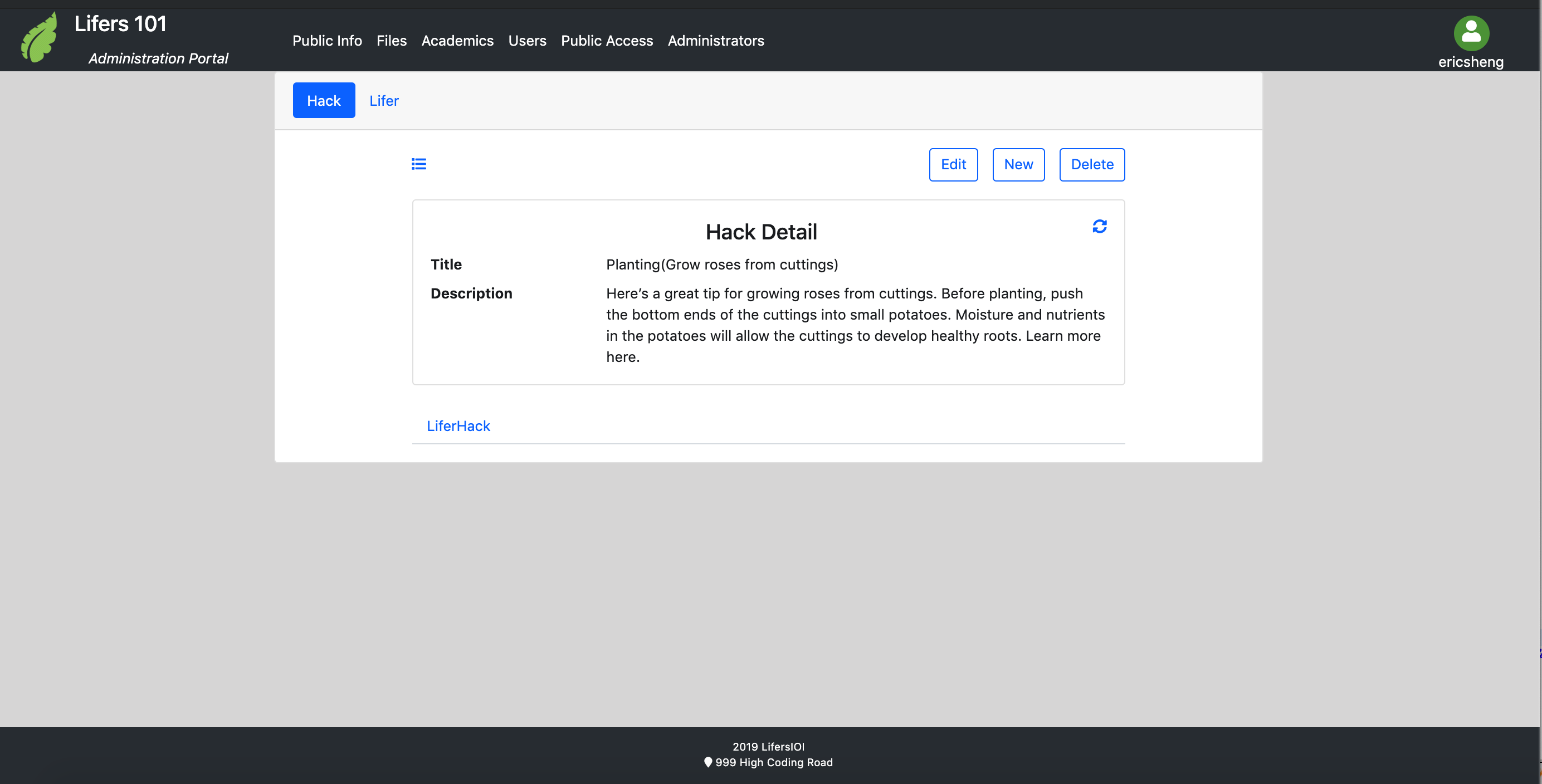Open the Users menu
This screenshot has width=1542, height=784.
point(527,41)
